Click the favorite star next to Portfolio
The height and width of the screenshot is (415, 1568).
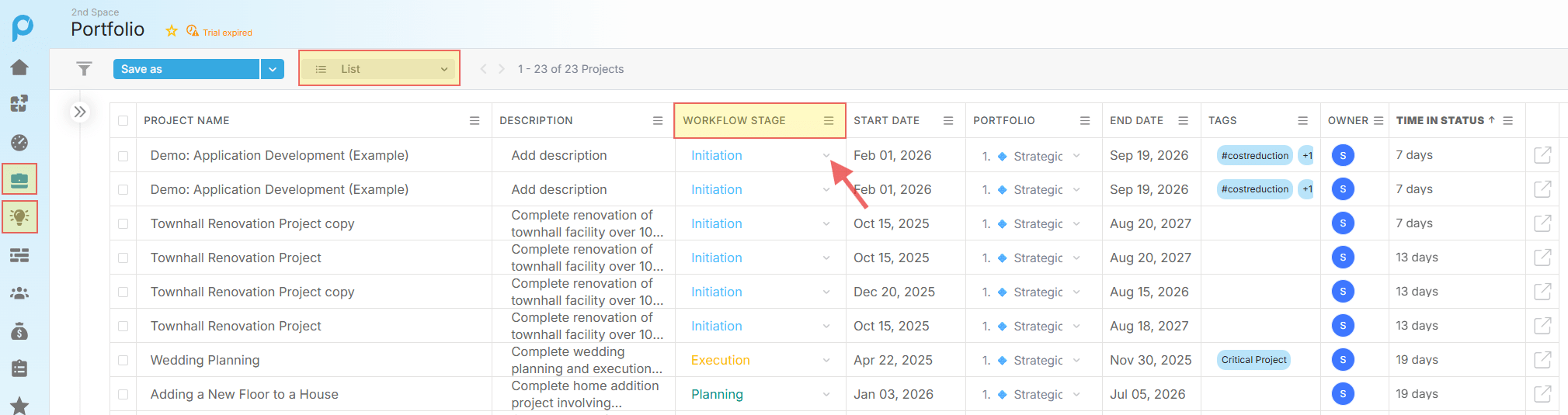pos(172,31)
